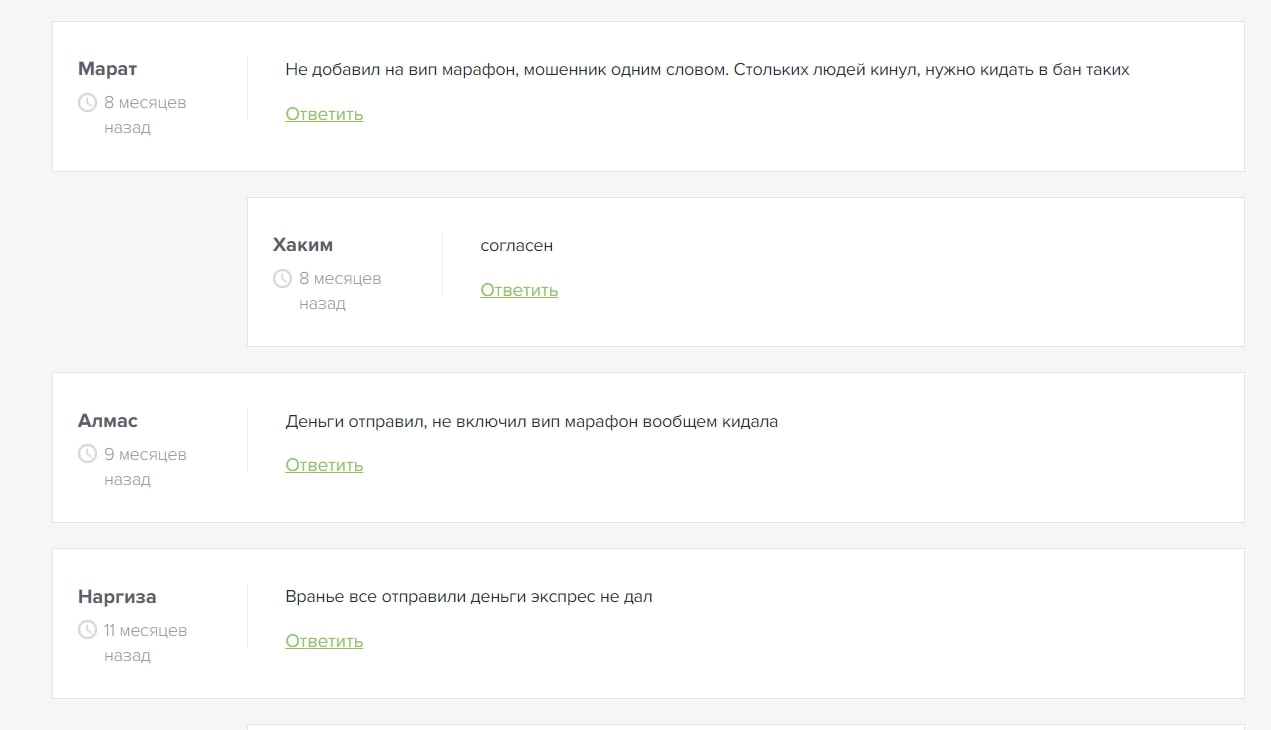The height and width of the screenshot is (730, 1271).
Task: Click the '9 месяцев назад' timestamp
Action: pyautogui.click(x=145, y=466)
